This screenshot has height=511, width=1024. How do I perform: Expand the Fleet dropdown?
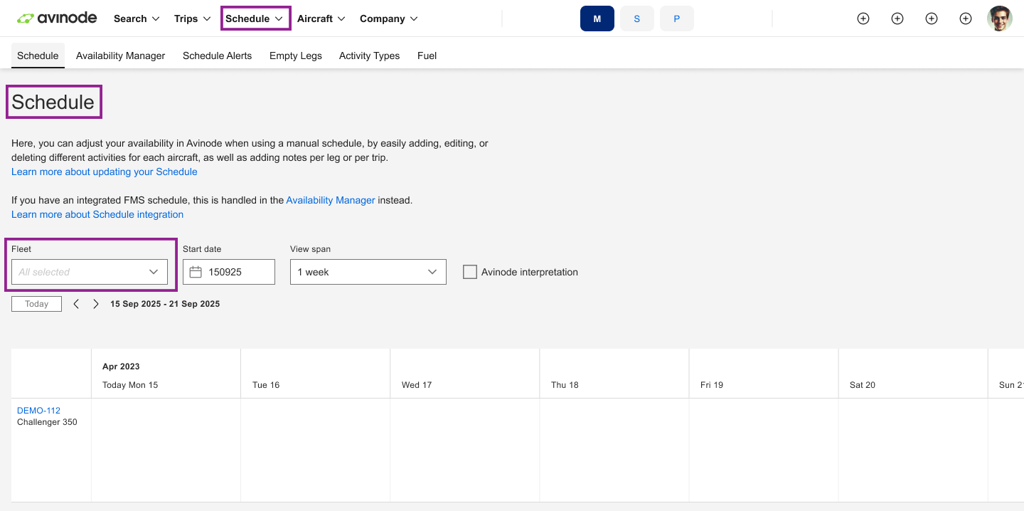coord(89,272)
